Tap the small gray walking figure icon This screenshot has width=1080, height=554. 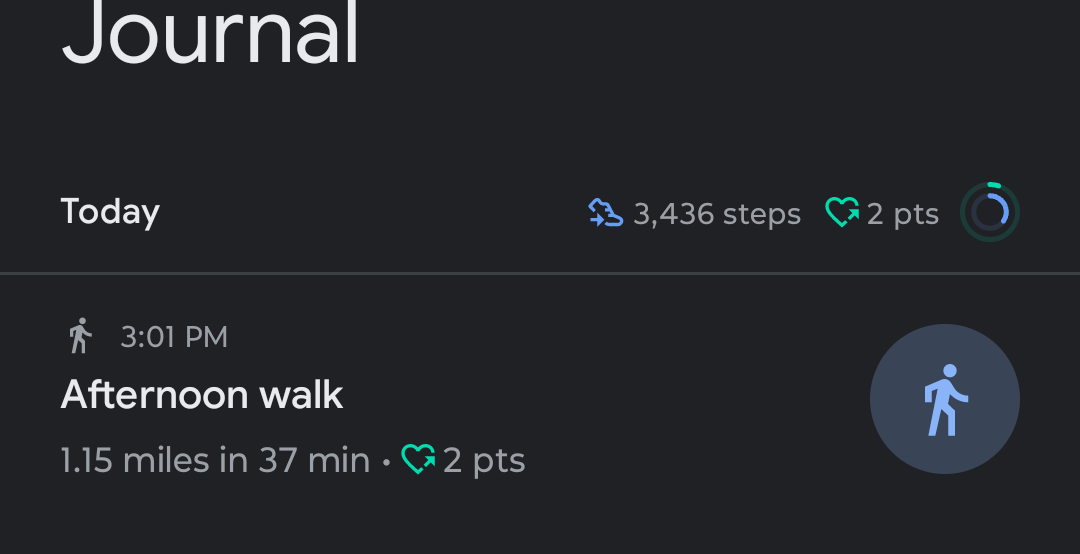coord(81,336)
